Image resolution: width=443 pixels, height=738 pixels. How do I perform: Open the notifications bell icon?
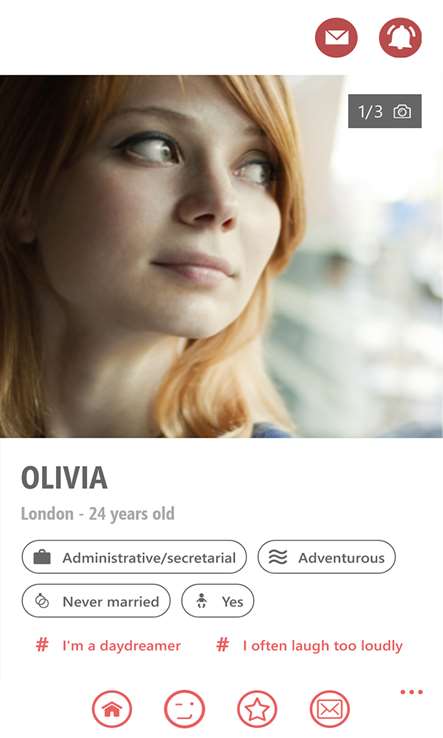point(400,38)
